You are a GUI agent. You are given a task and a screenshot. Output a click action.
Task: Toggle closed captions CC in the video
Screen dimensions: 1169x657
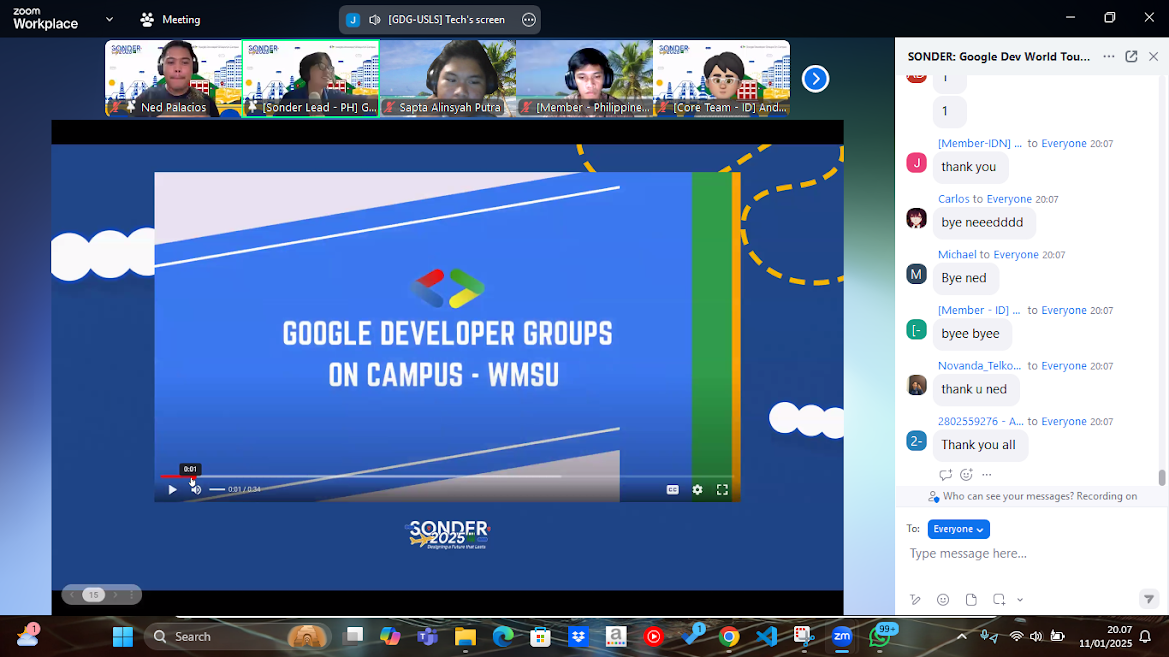tap(672, 490)
